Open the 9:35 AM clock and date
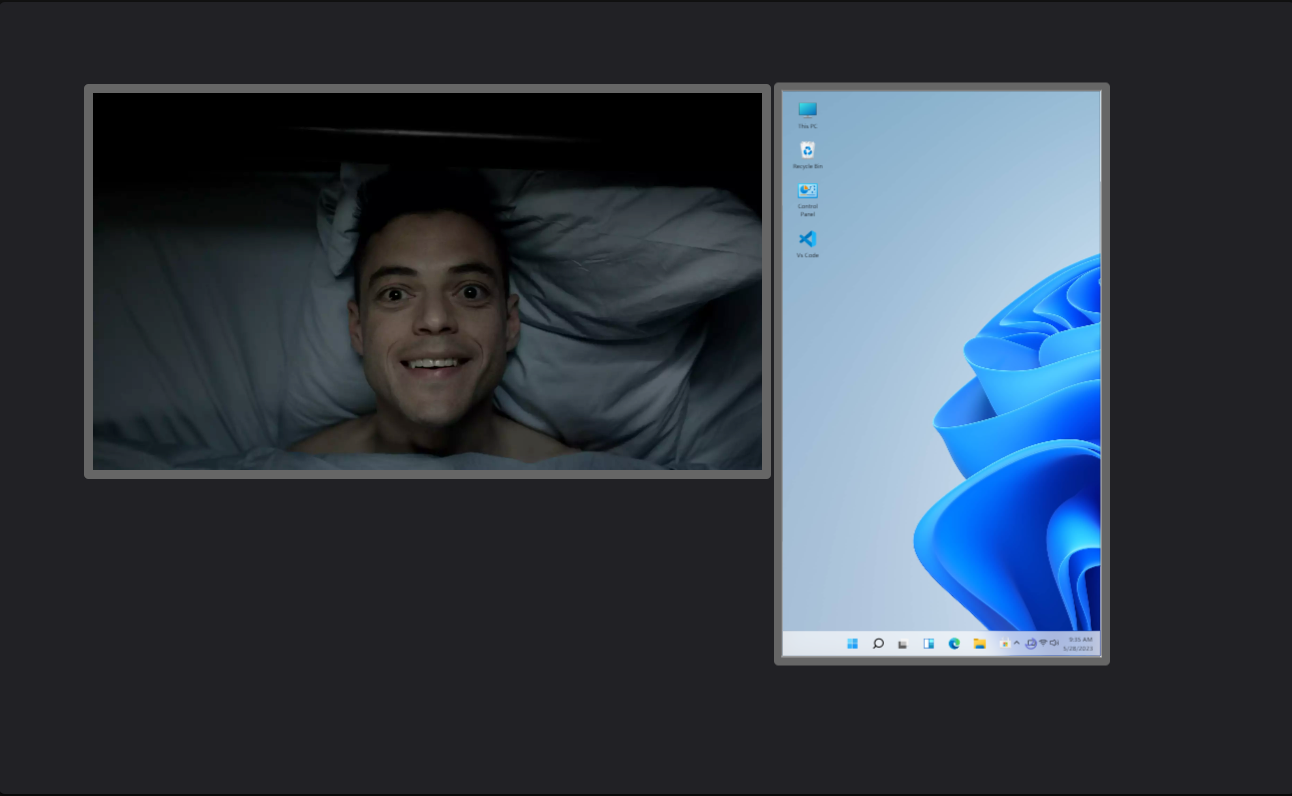 click(1080, 643)
